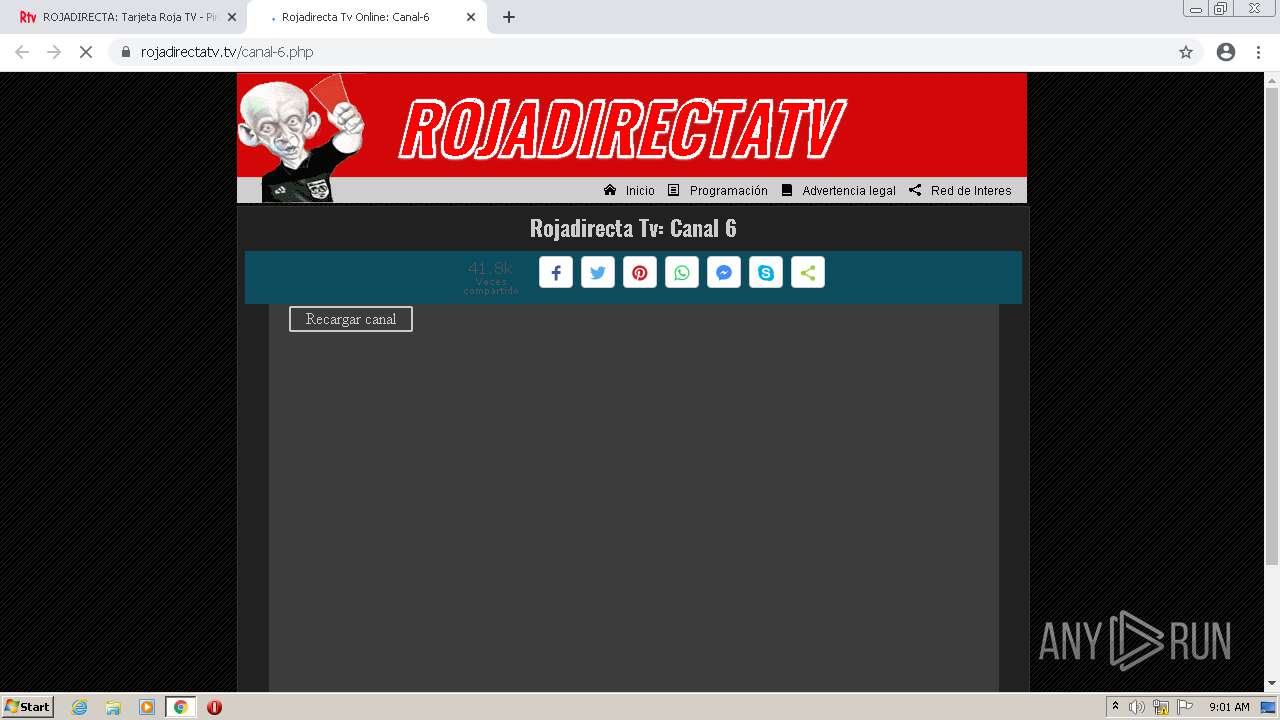
Task: Bookmark this page with the star icon
Action: tap(1186, 52)
